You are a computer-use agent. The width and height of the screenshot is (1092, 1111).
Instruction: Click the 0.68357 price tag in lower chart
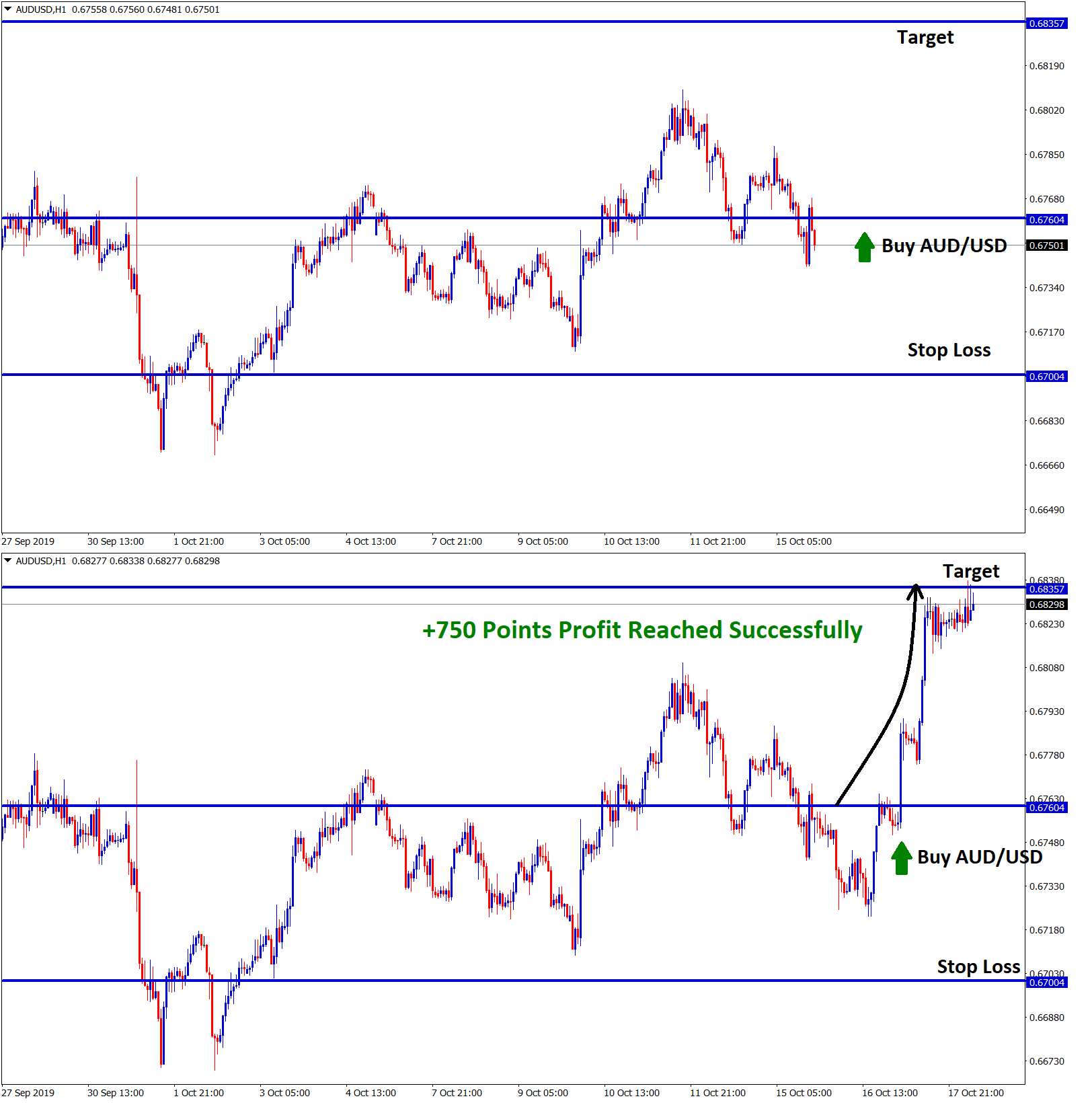pyautogui.click(x=1047, y=589)
